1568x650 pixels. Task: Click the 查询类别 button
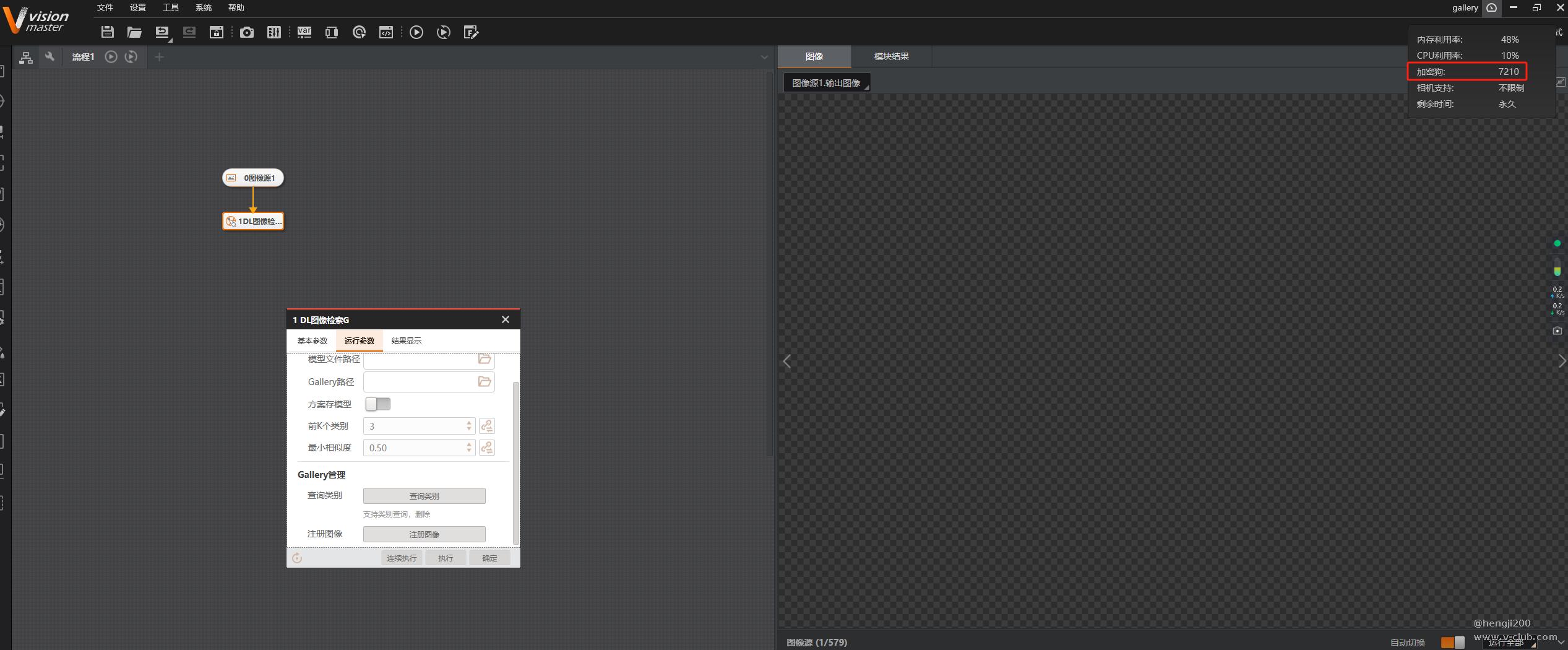point(424,496)
